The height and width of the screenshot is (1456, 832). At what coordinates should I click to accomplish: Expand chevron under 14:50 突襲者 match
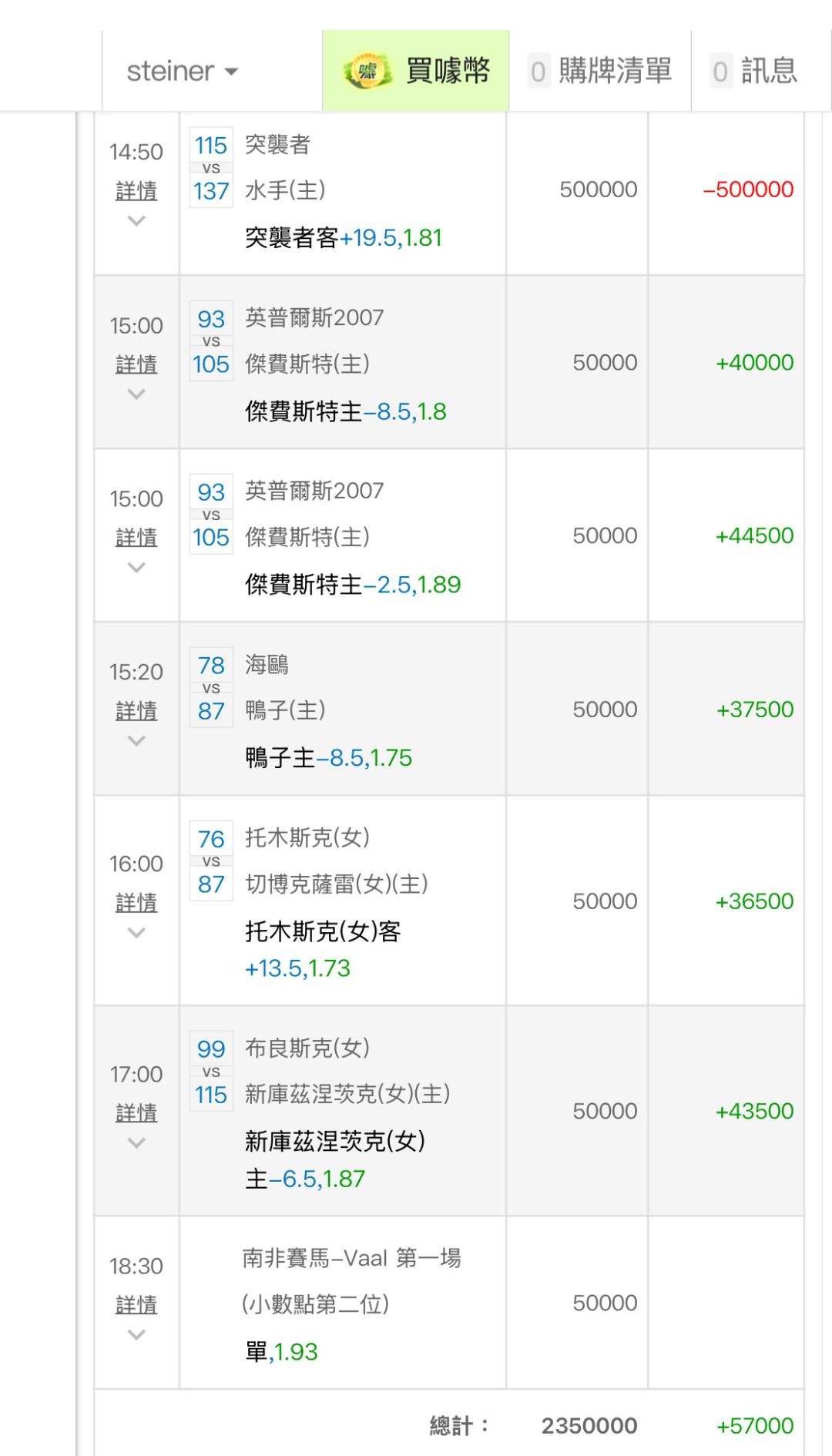tap(136, 221)
